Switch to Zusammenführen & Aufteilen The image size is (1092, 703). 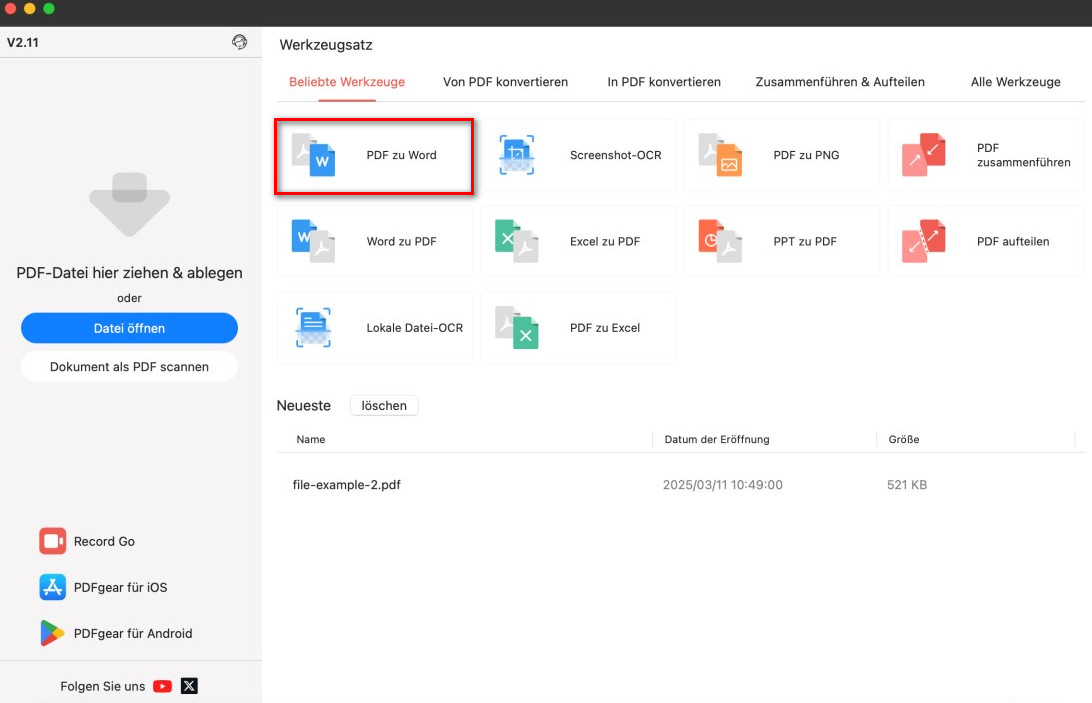[840, 82]
